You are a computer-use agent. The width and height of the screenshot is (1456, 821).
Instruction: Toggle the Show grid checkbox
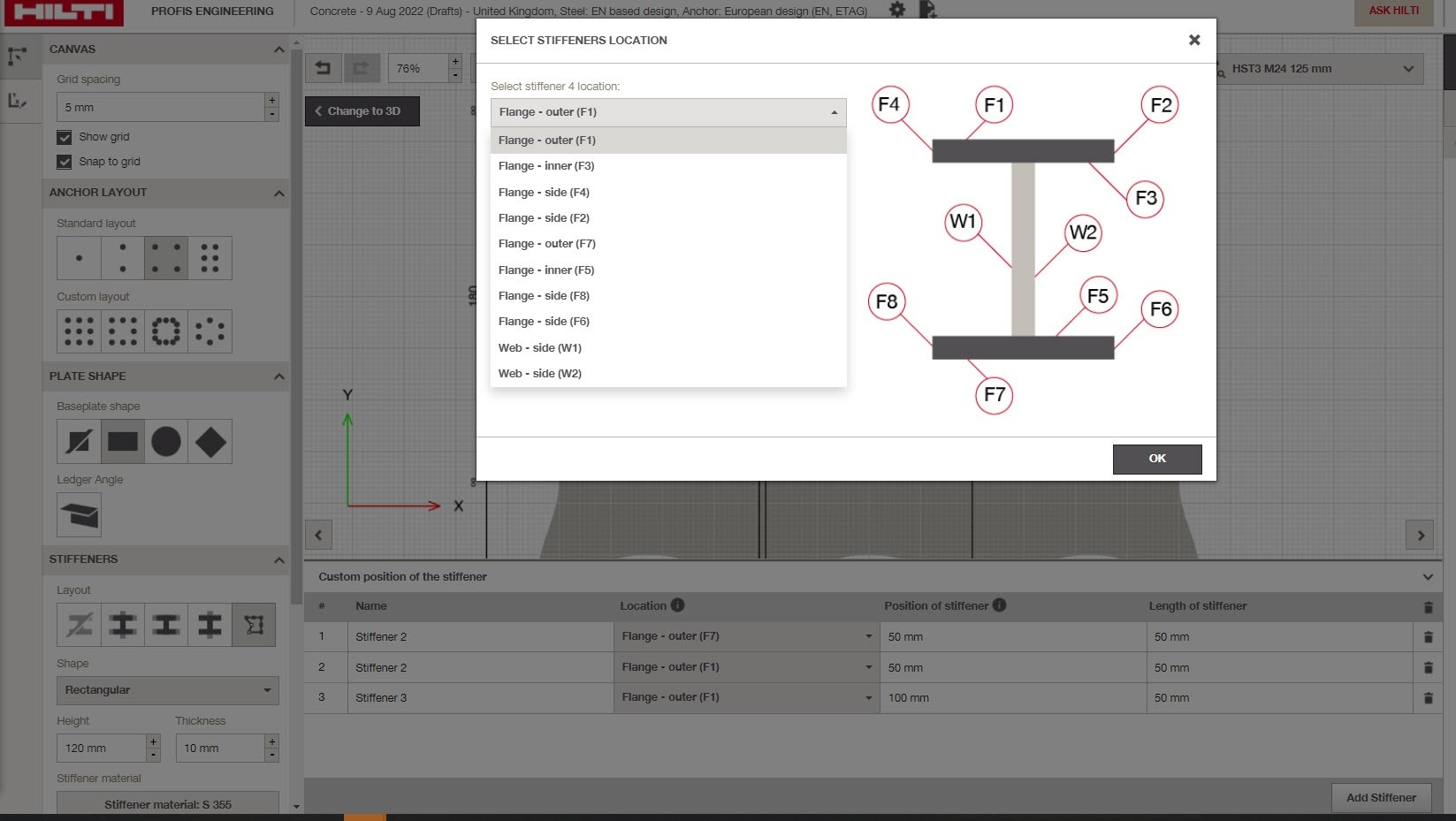[x=65, y=137]
